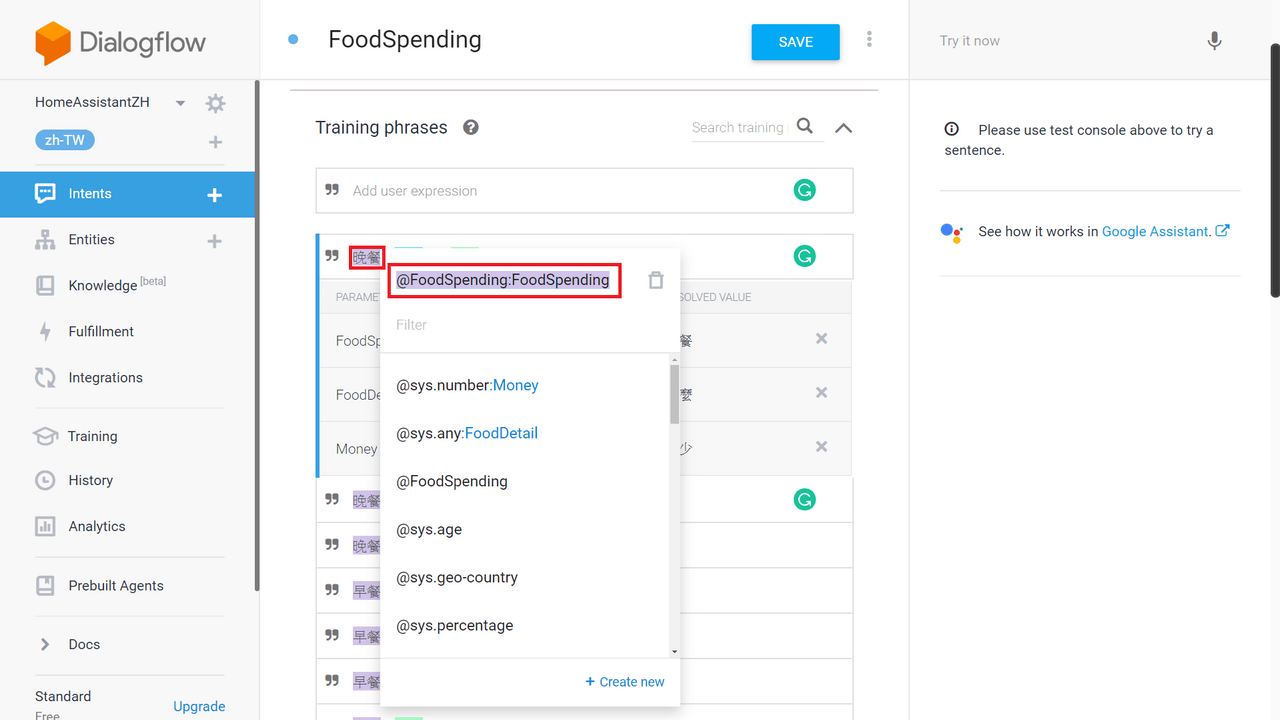1280x720 pixels.
Task: Select @sys.geo-country entity option
Action: [457, 577]
